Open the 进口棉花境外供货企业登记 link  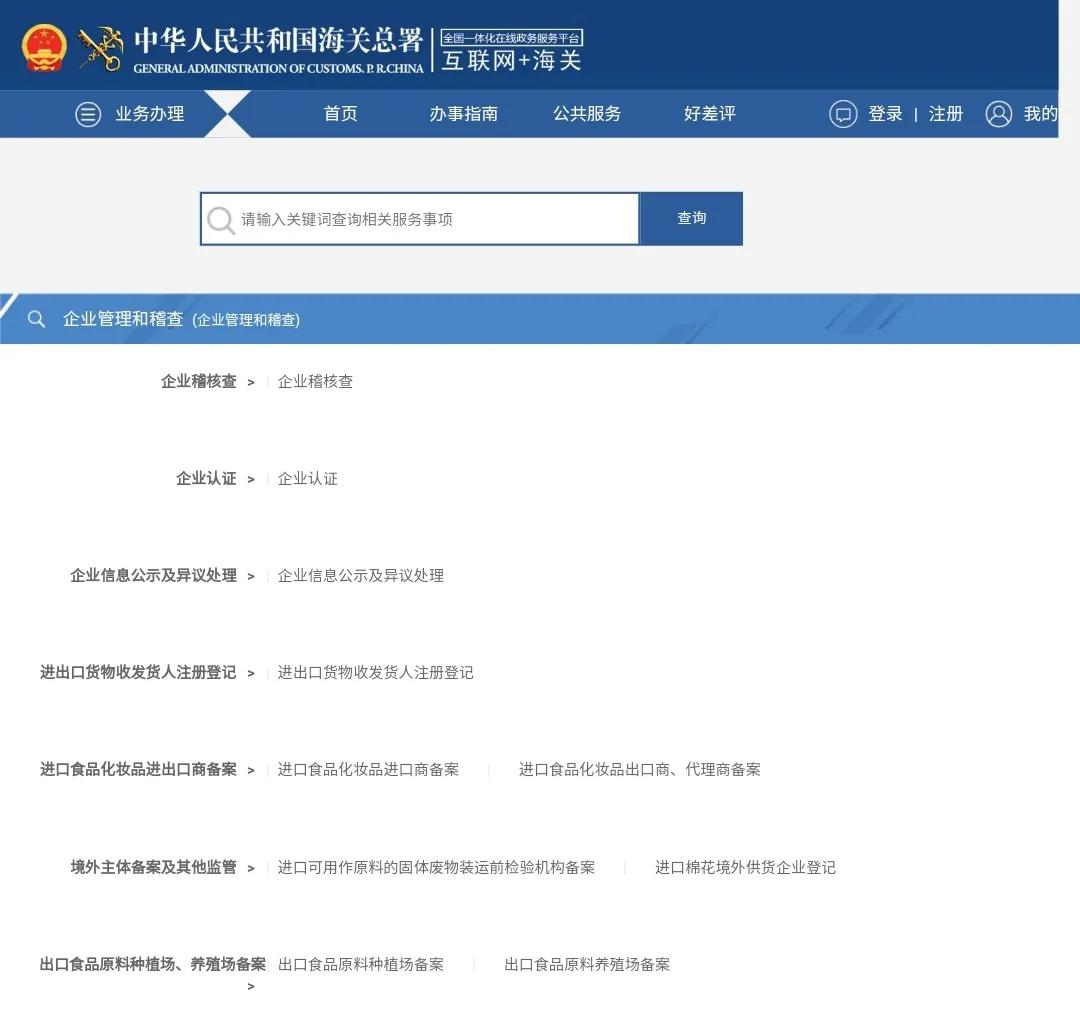coord(745,868)
